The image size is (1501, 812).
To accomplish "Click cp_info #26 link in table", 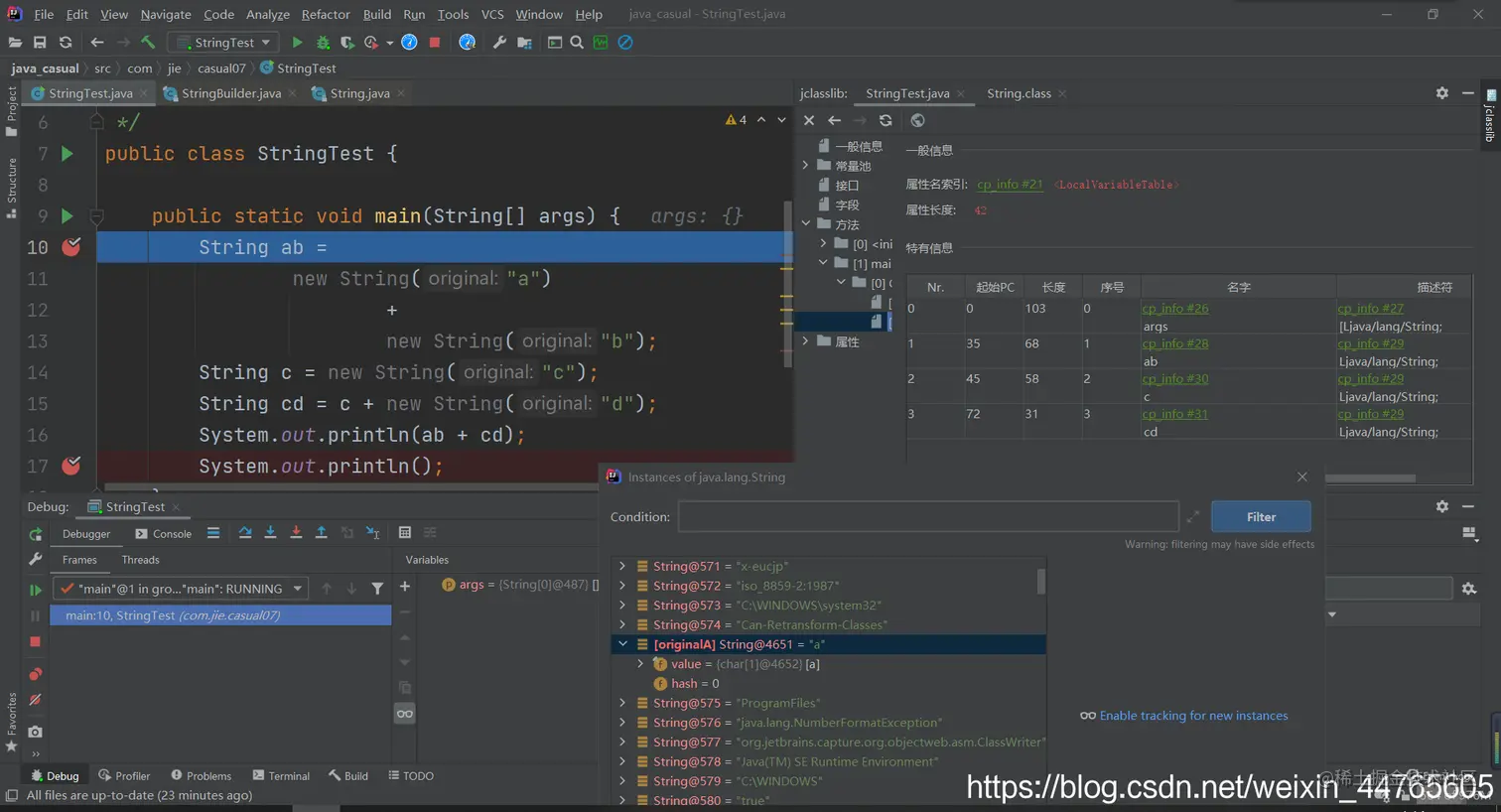I will 1175,309.
